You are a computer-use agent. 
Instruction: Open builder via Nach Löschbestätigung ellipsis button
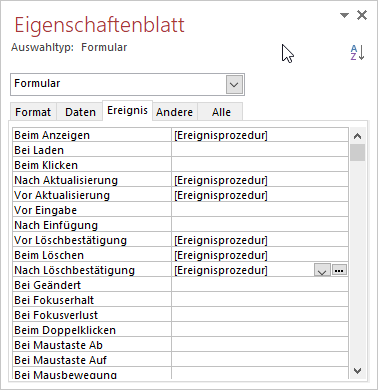click(339, 270)
